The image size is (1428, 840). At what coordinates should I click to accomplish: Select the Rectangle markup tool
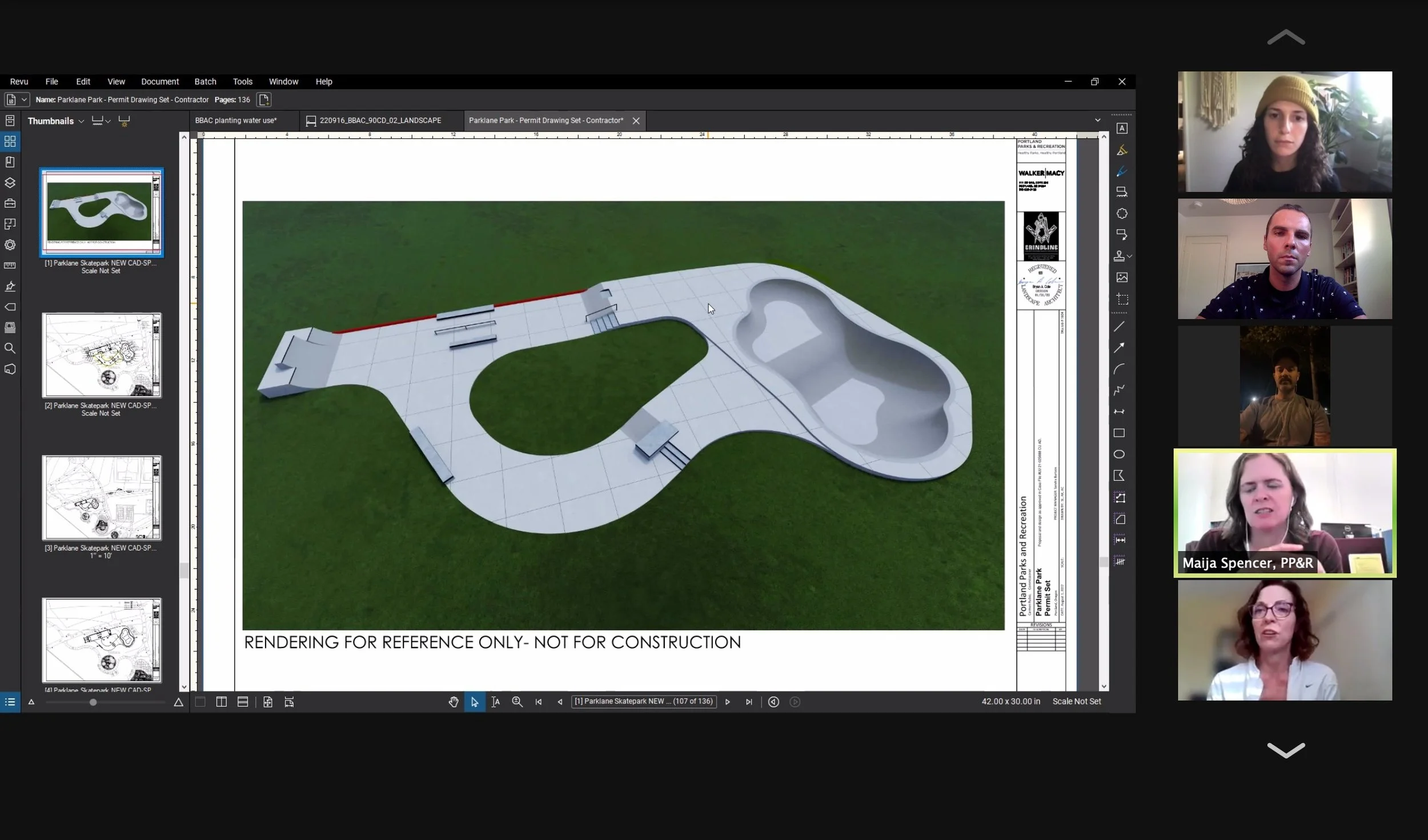click(1119, 433)
